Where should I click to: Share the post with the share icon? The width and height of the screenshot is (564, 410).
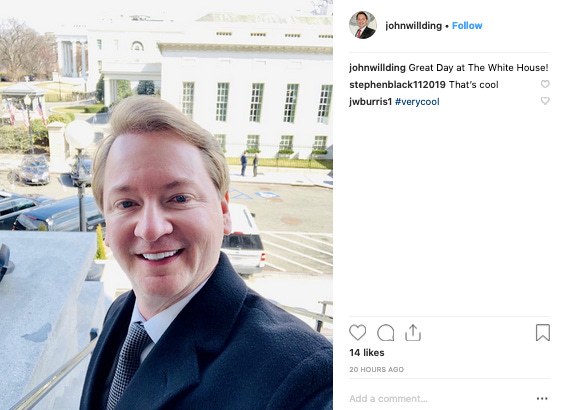tap(413, 333)
